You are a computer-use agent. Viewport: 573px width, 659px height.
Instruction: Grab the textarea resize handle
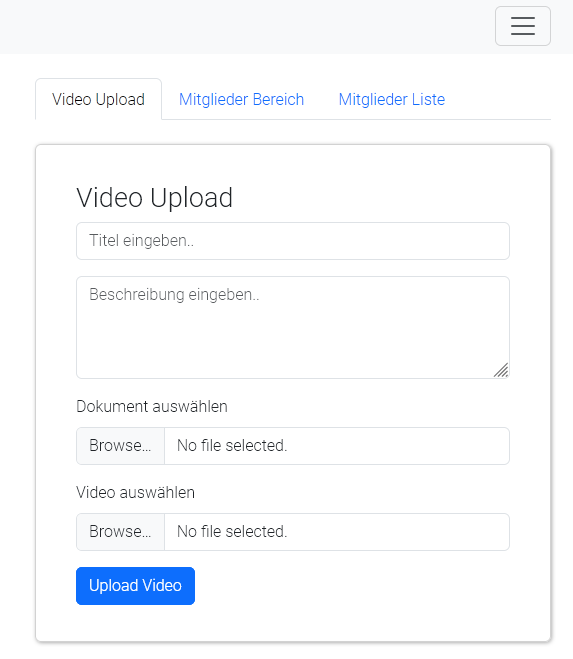501,370
